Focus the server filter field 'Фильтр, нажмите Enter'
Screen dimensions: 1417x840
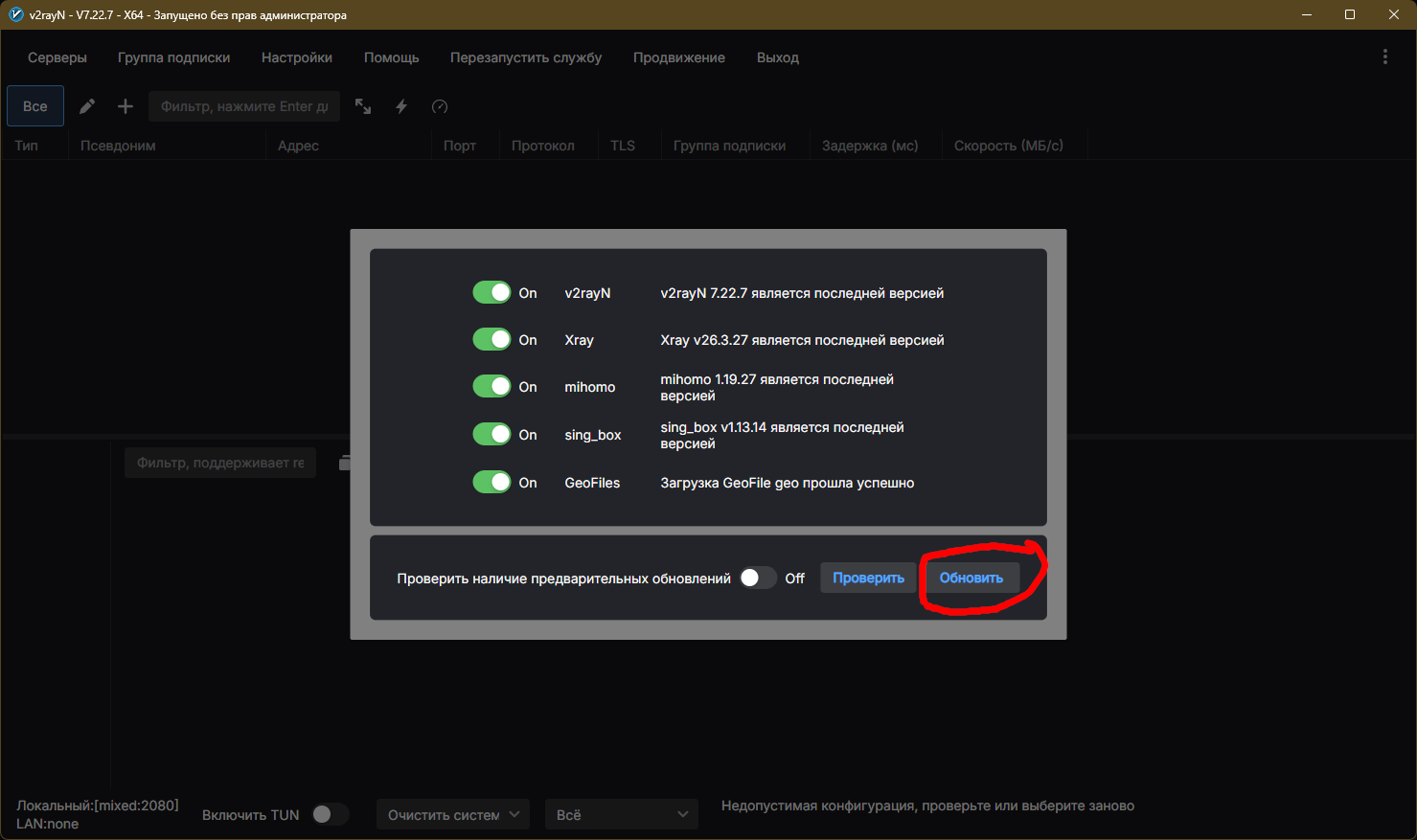click(x=244, y=106)
